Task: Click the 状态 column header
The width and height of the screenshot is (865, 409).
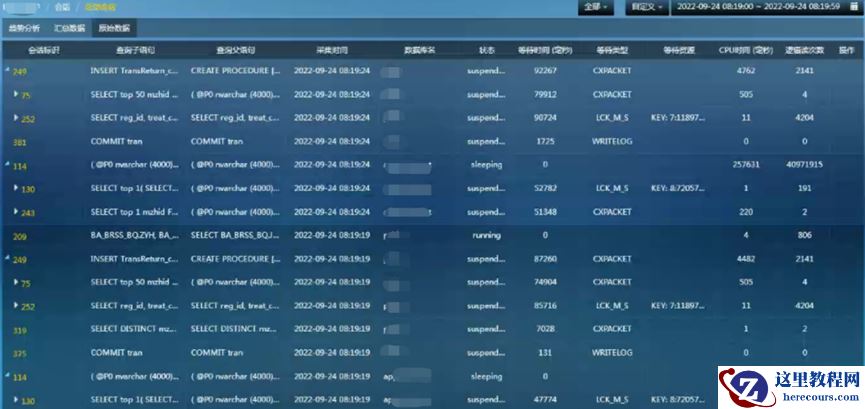Action: tap(487, 50)
